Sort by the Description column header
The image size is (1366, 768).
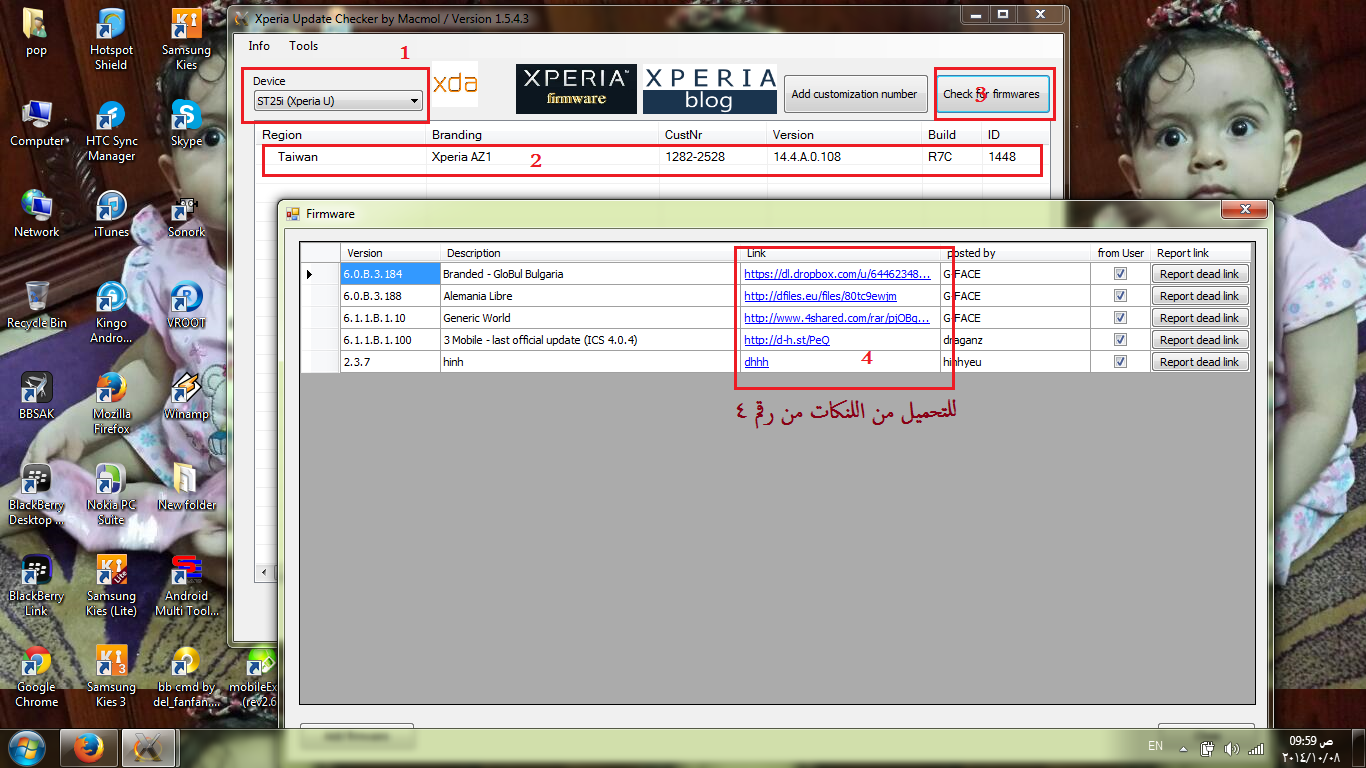pos(590,253)
